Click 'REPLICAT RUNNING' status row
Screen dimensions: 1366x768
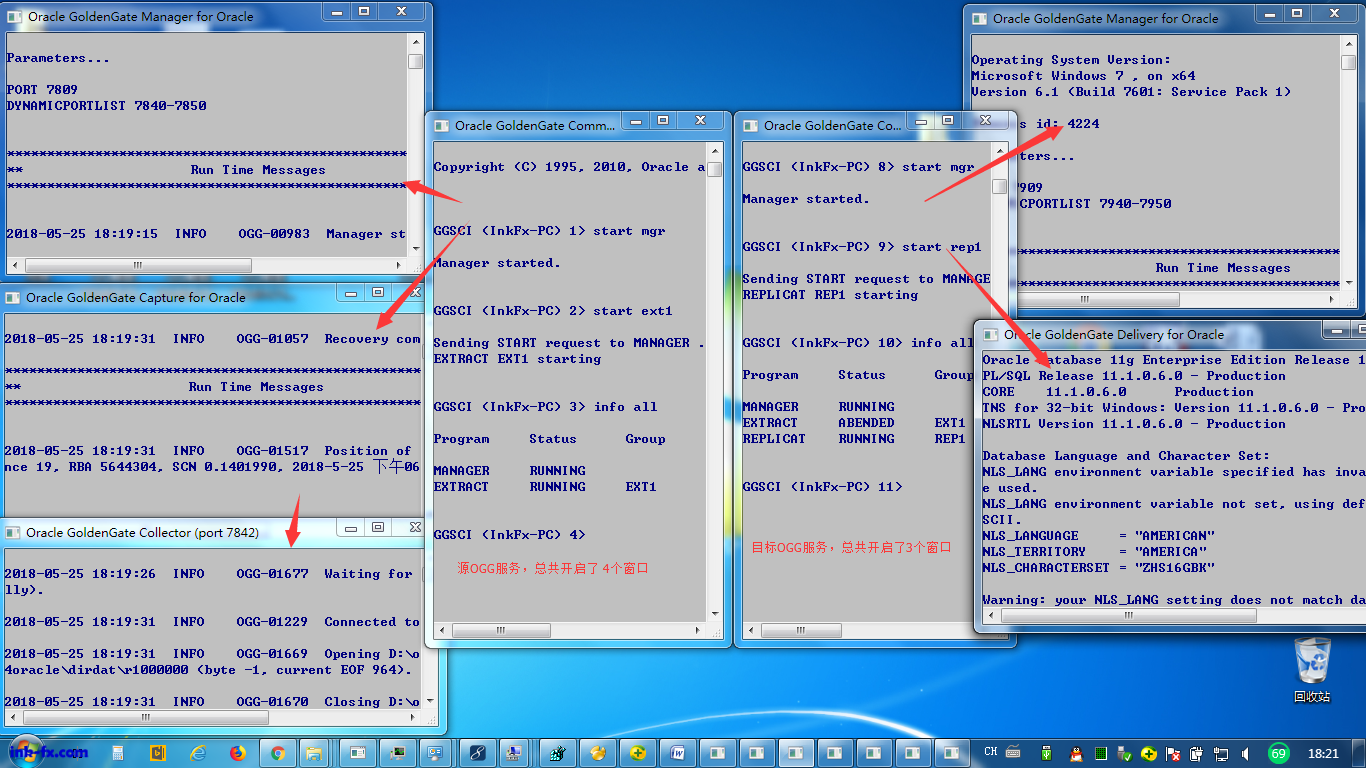tap(854, 439)
